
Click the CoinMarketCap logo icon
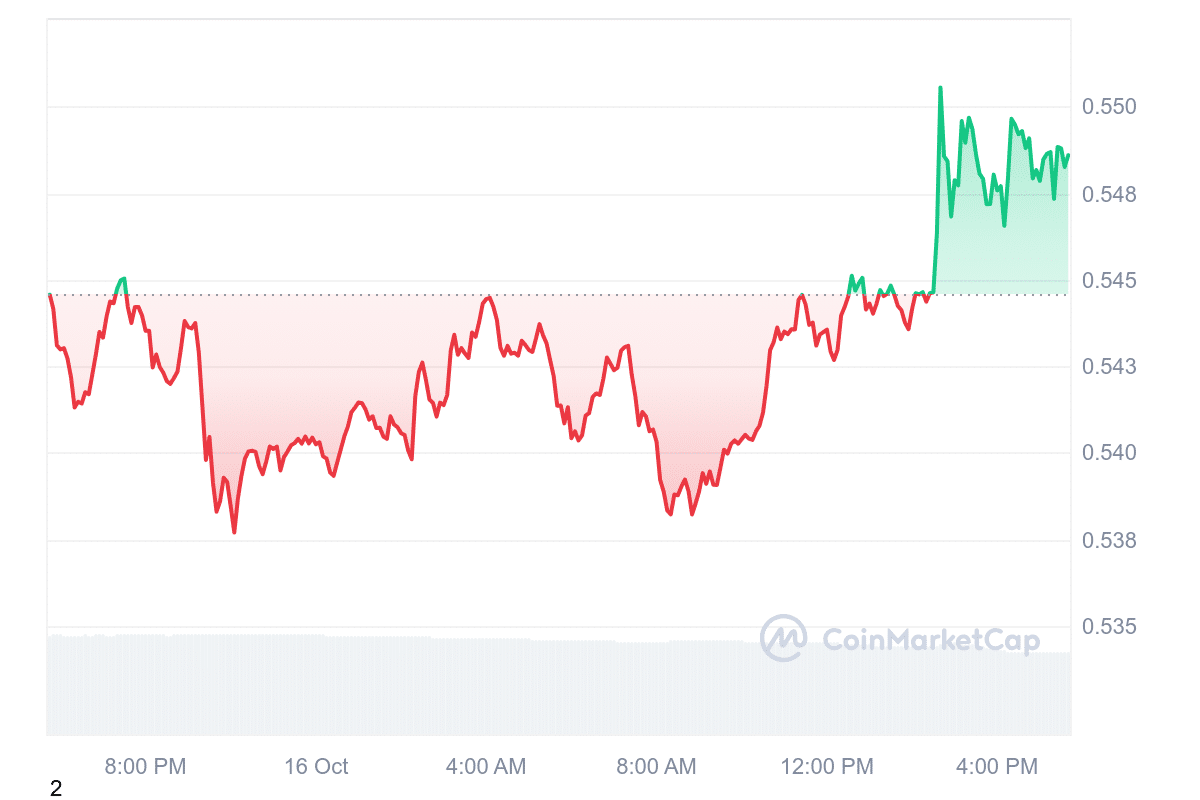pos(783,638)
